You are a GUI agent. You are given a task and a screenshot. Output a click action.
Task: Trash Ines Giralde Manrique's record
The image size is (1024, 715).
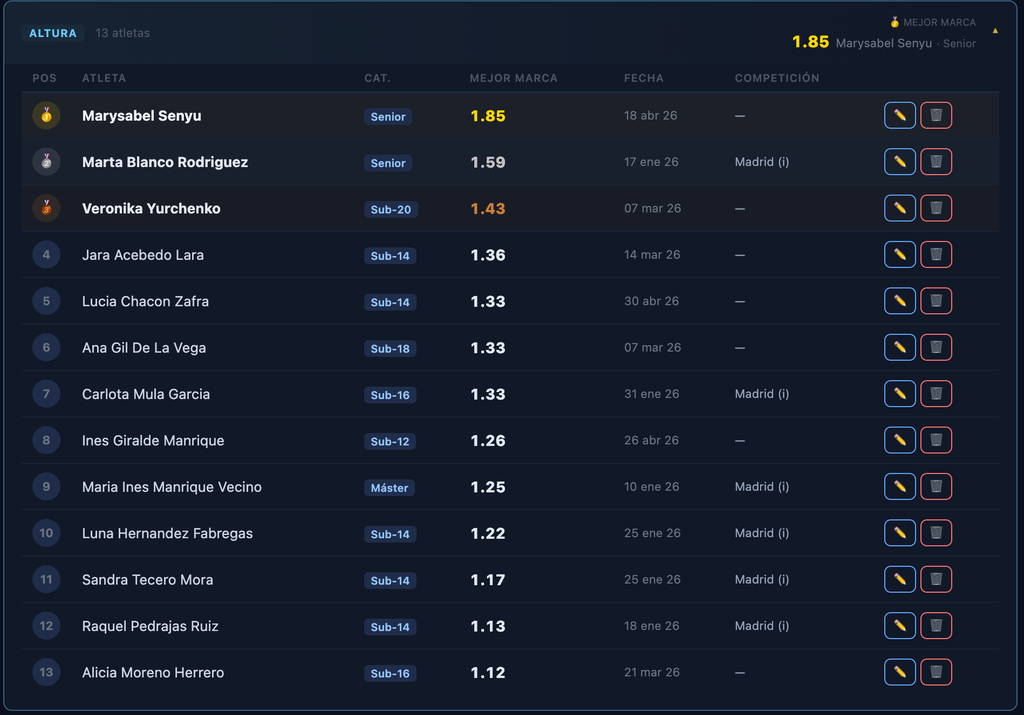[x=936, y=440]
